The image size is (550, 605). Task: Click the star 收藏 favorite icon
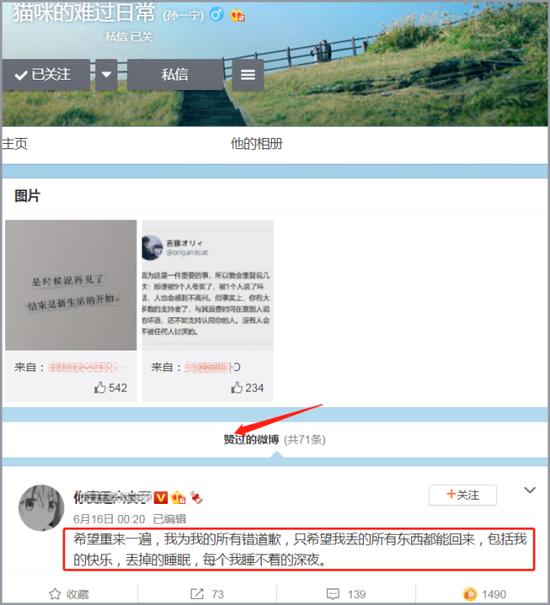point(55,594)
